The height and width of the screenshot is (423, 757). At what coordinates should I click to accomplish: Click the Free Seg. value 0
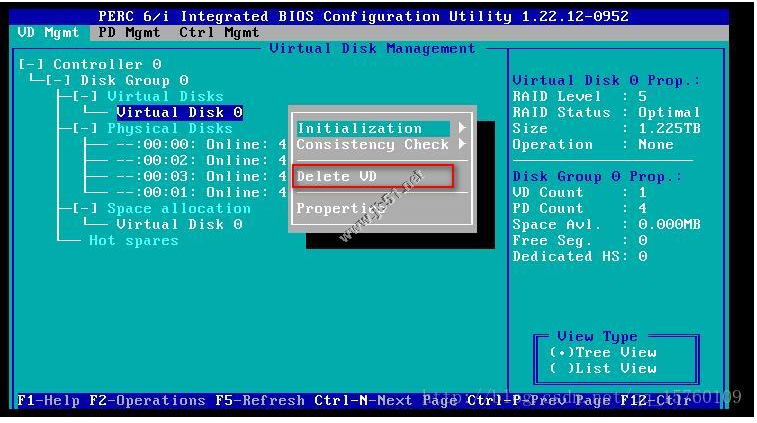642,240
